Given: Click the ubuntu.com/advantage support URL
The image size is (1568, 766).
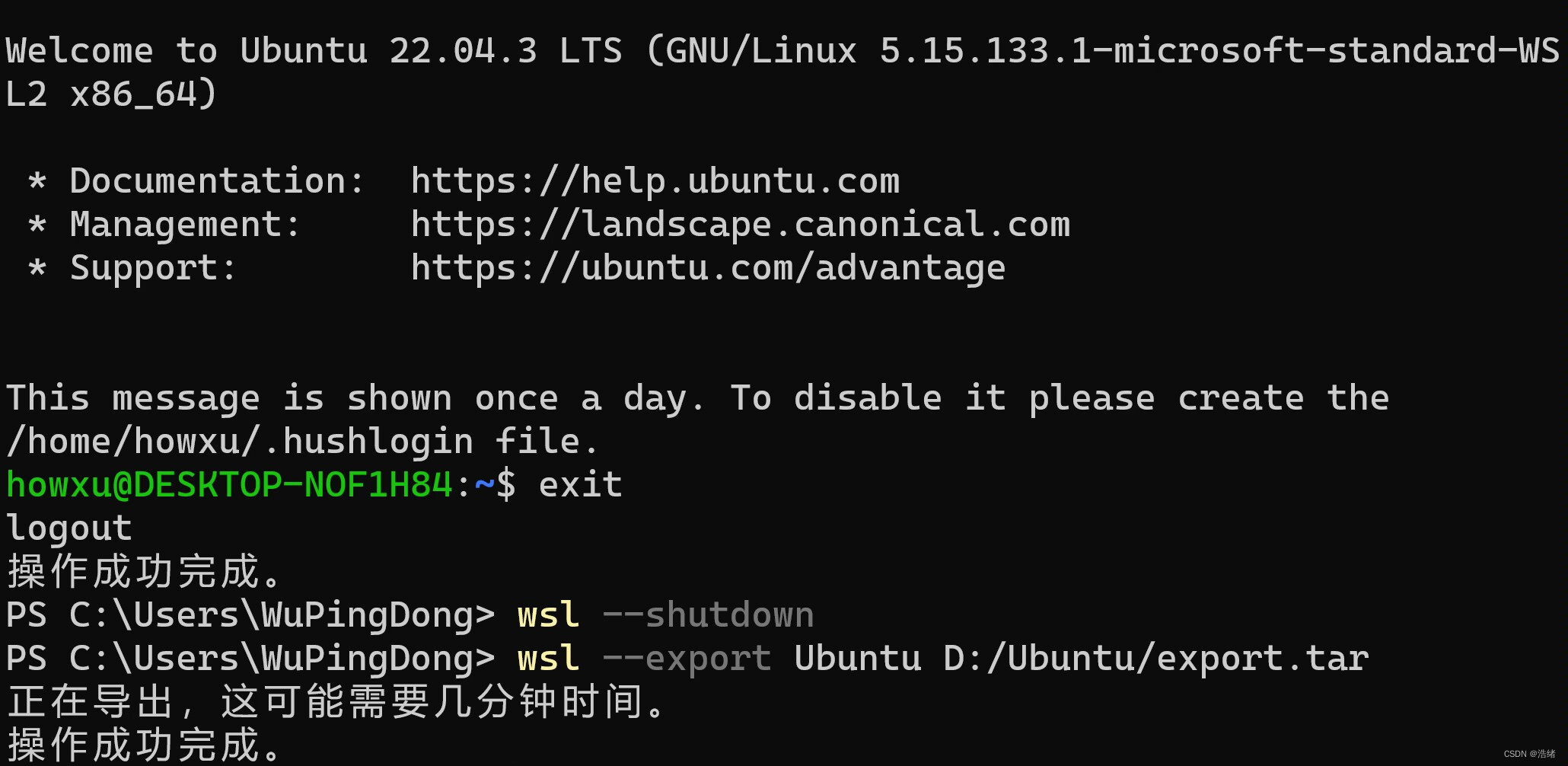Looking at the screenshot, I should [x=708, y=268].
